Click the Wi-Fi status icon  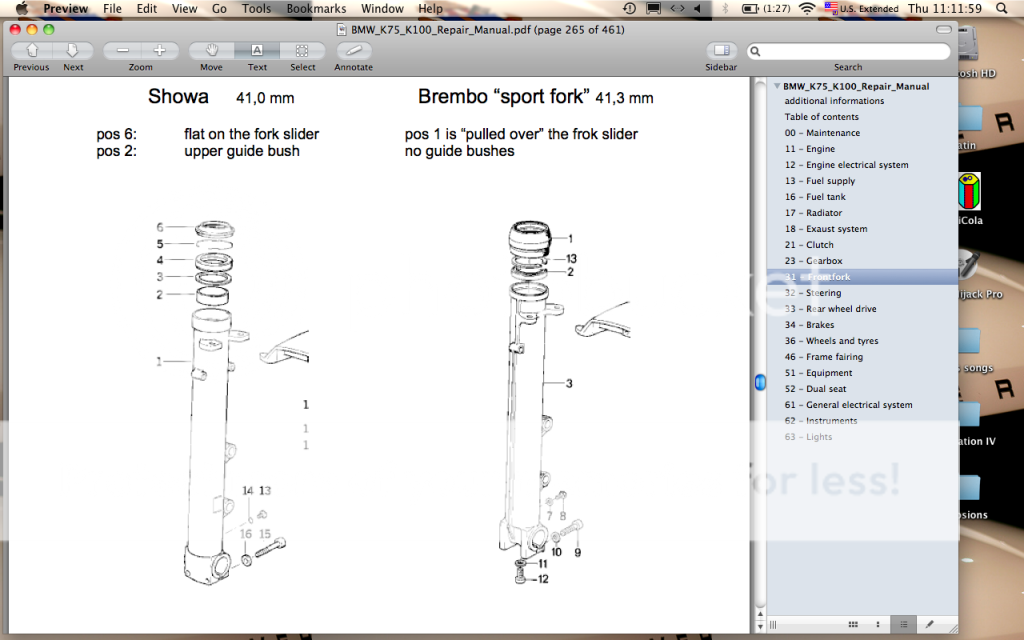pos(806,9)
